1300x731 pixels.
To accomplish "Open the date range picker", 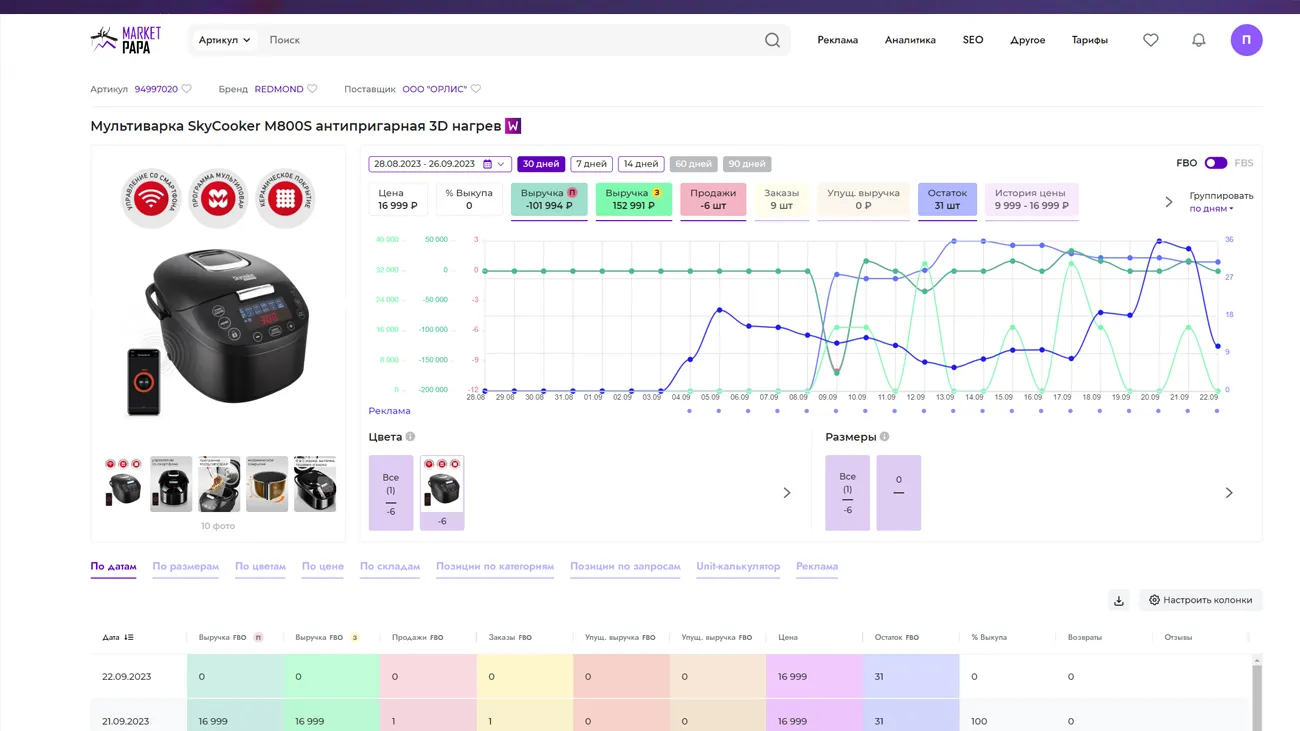I will [439, 164].
